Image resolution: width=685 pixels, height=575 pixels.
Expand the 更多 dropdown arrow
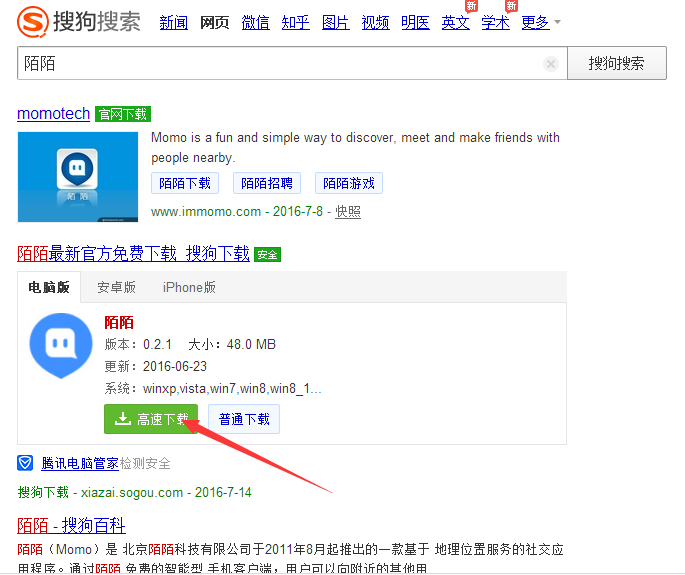[557, 21]
